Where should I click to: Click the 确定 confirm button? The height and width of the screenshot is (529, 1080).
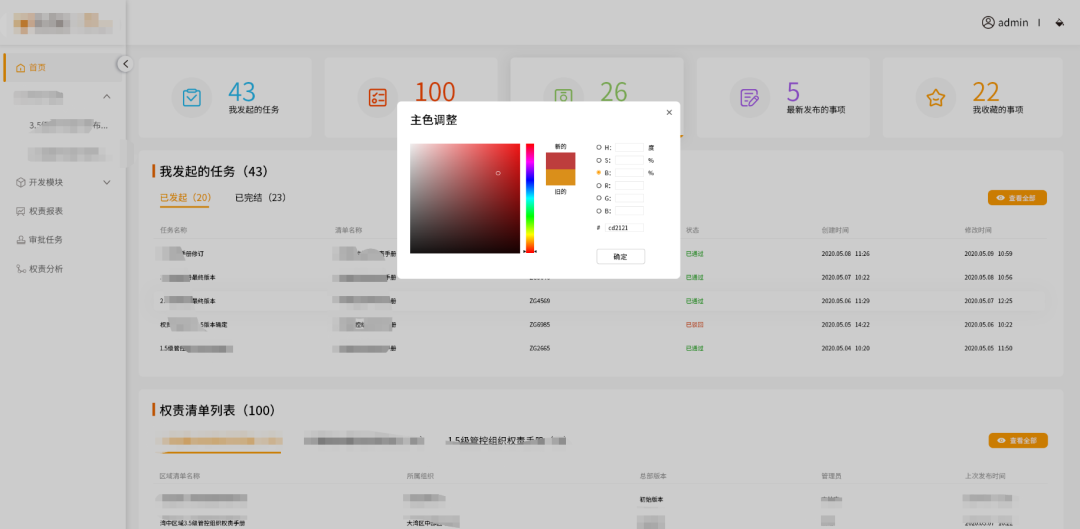coord(621,256)
